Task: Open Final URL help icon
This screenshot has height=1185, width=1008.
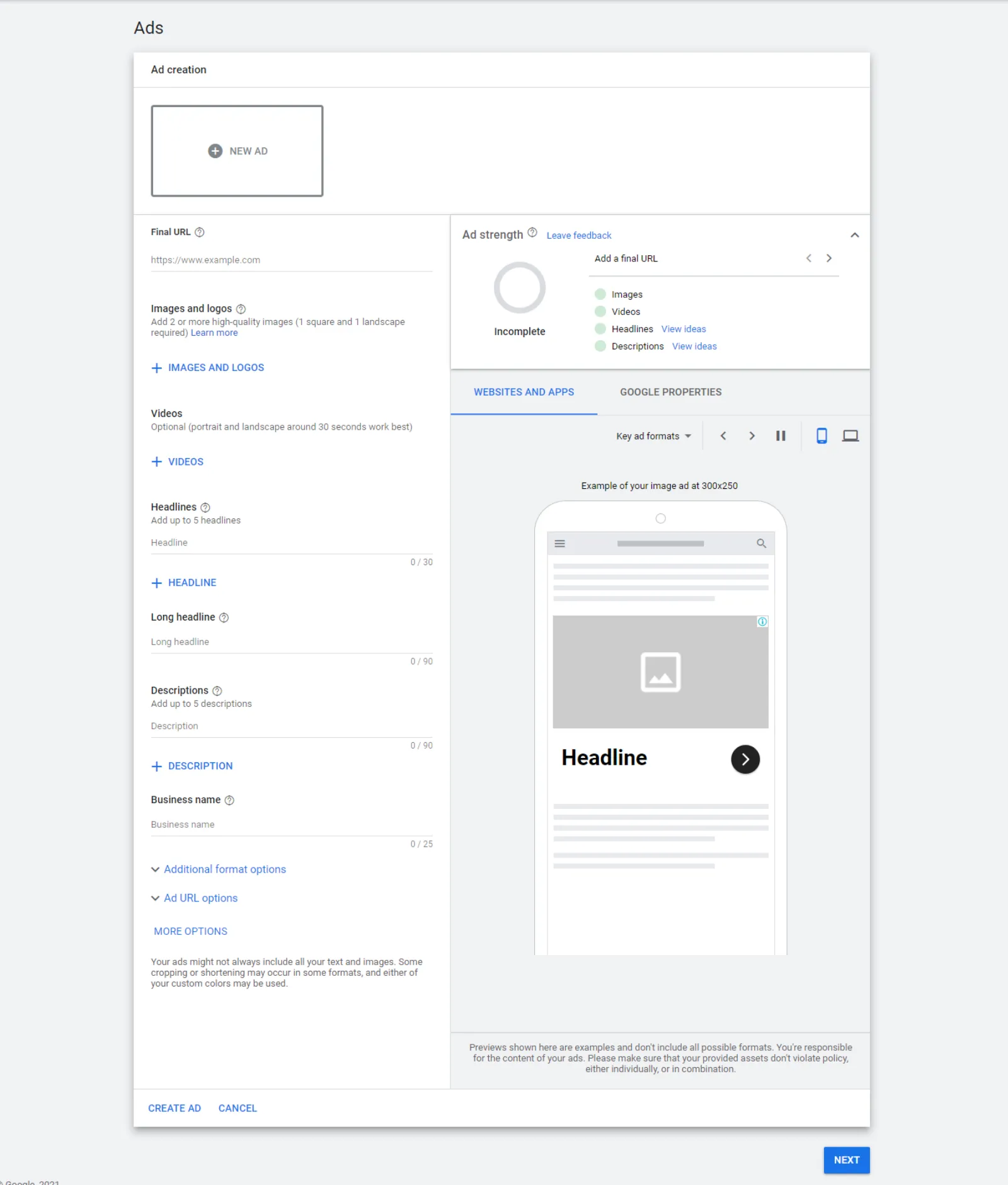Action: coord(200,232)
